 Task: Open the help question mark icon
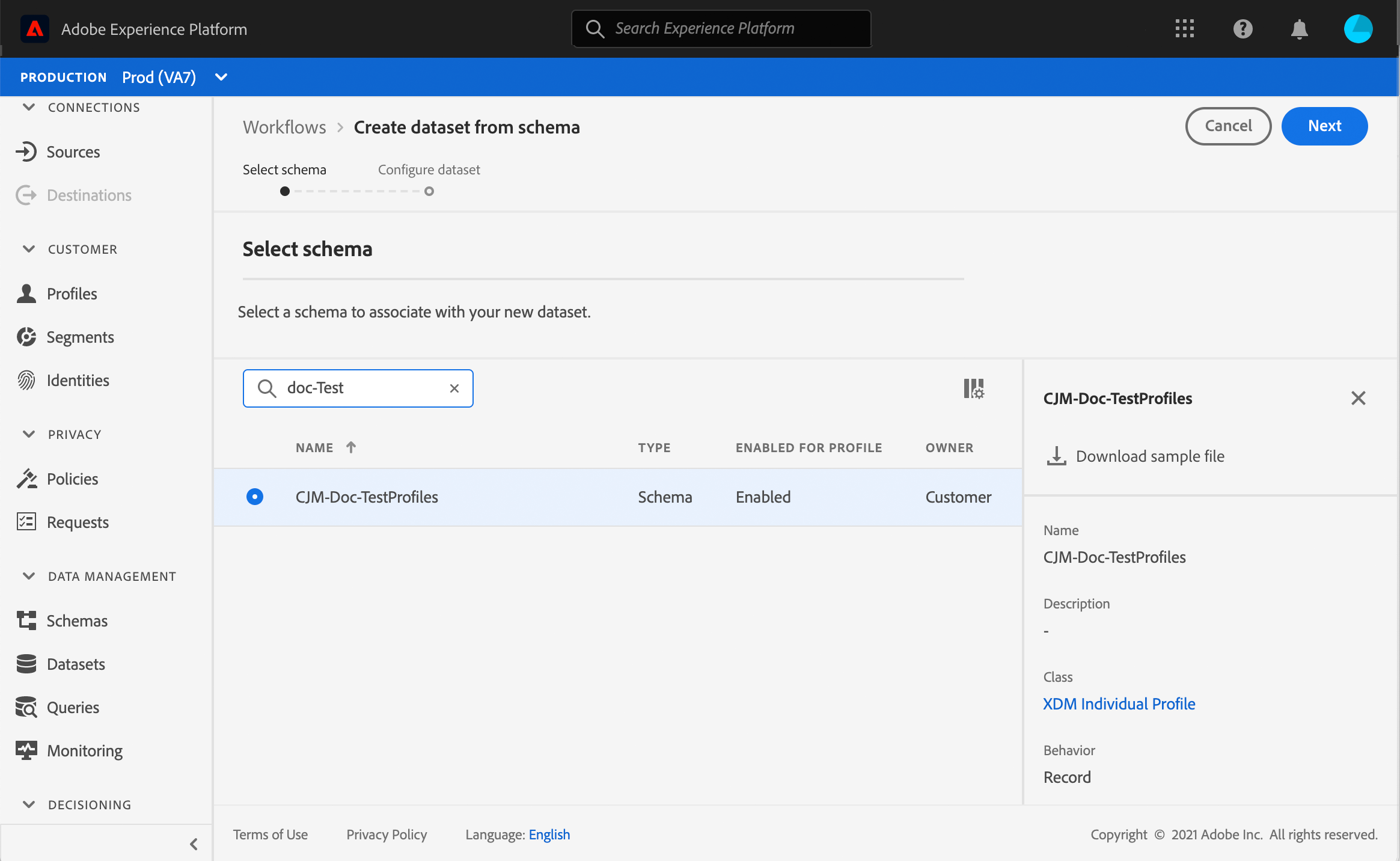tap(1243, 29)
